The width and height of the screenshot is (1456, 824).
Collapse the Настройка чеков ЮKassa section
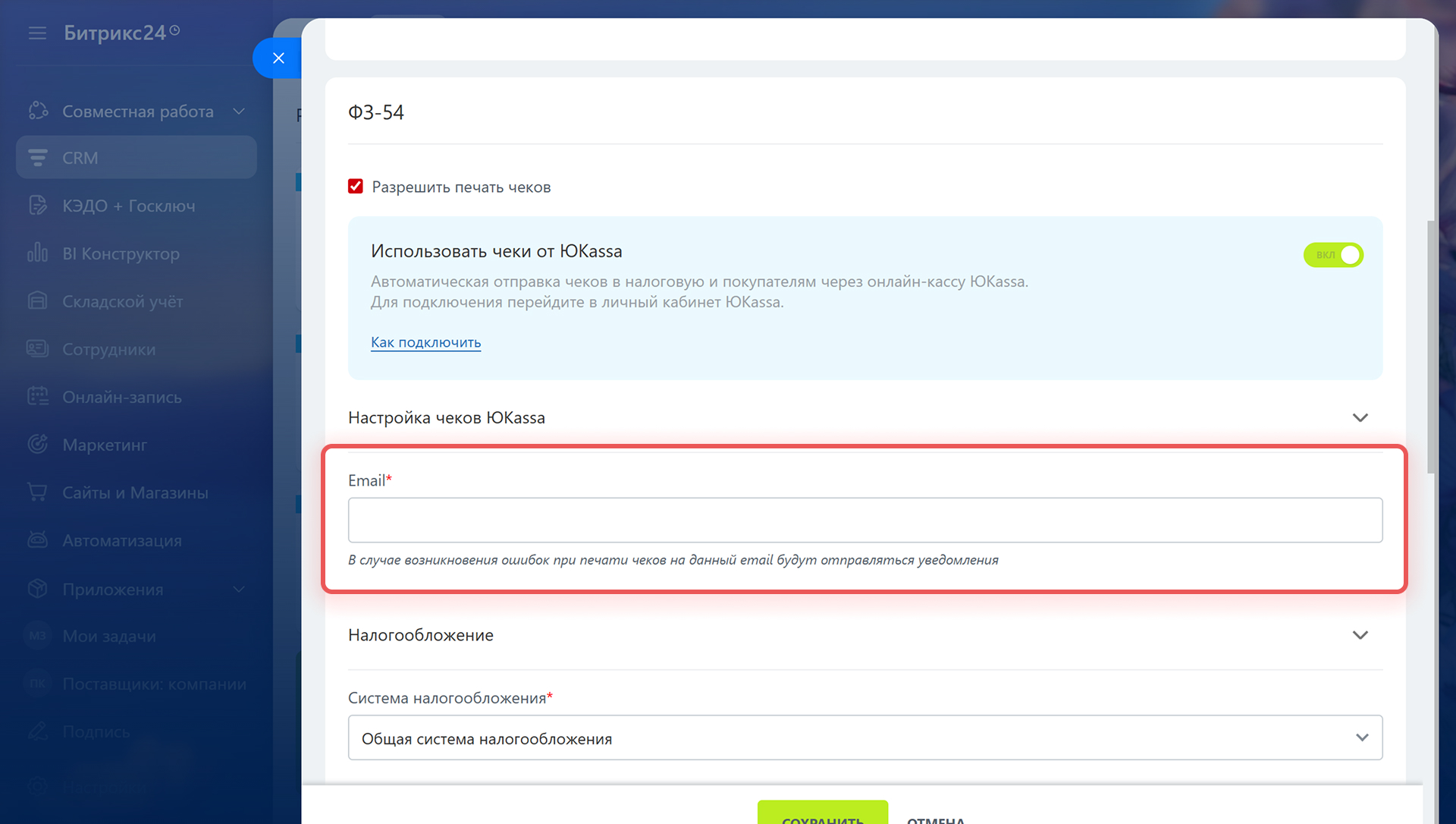click(1360, 418)
